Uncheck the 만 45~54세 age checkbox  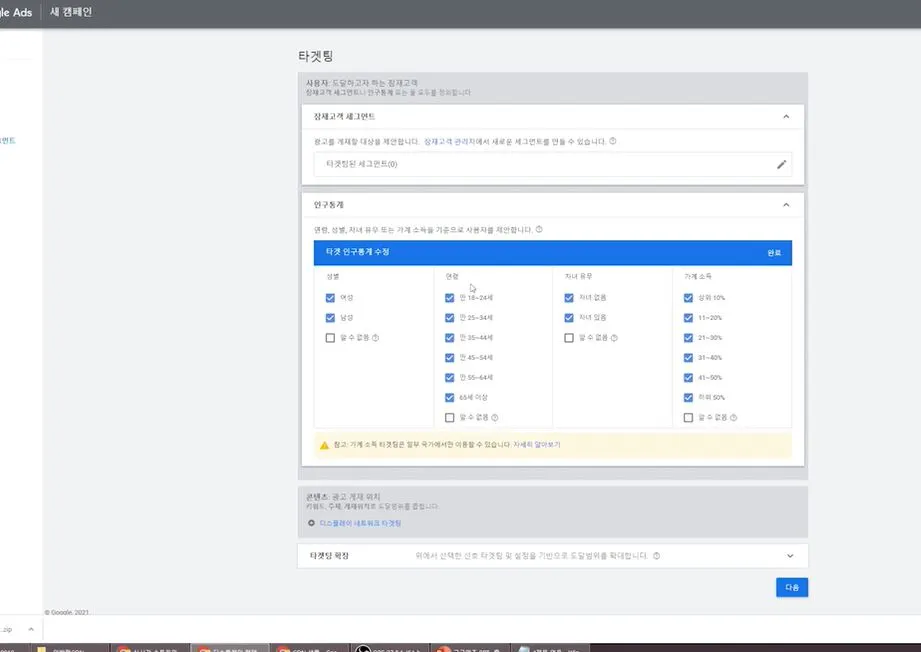[449, 358]
